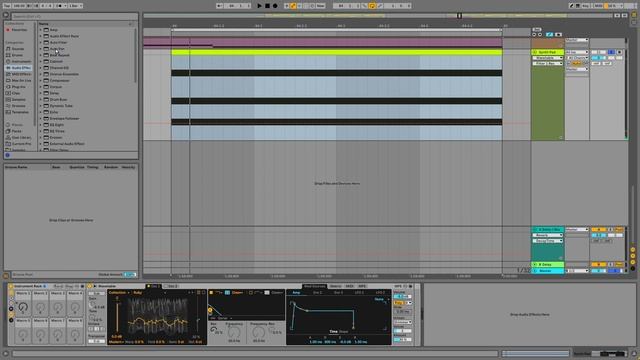Toggle the orange automation arm button

(x=293, y=6)
